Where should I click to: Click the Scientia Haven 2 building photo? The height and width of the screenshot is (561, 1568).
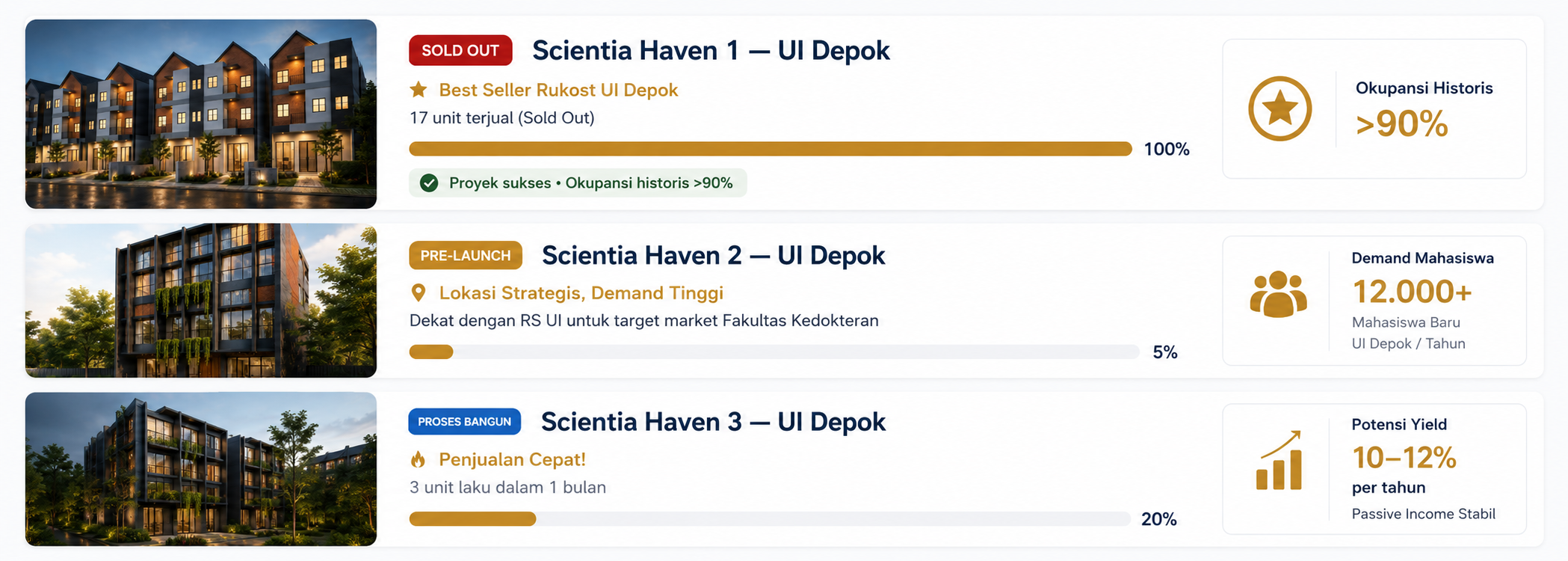tap(201, 300)
